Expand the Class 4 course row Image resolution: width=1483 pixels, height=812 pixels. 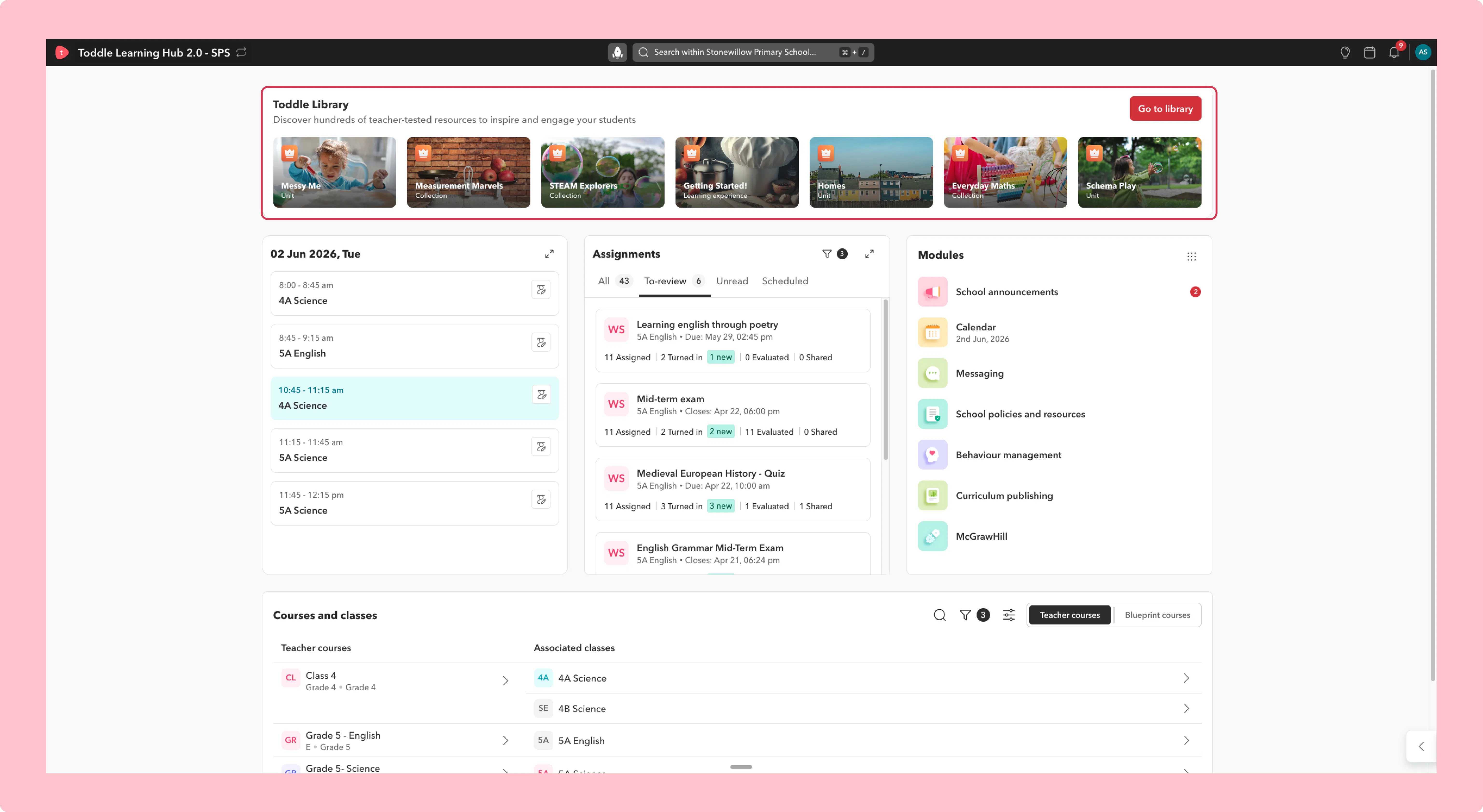(505, 681)
